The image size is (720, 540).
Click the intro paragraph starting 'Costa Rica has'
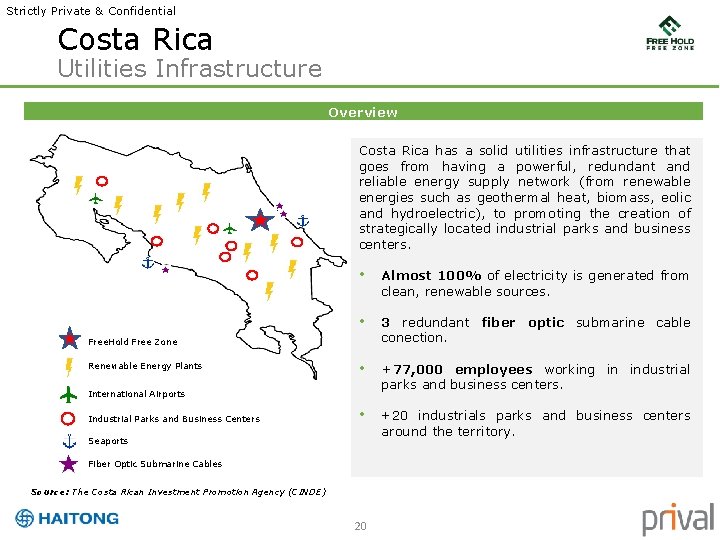coord(525,197)
